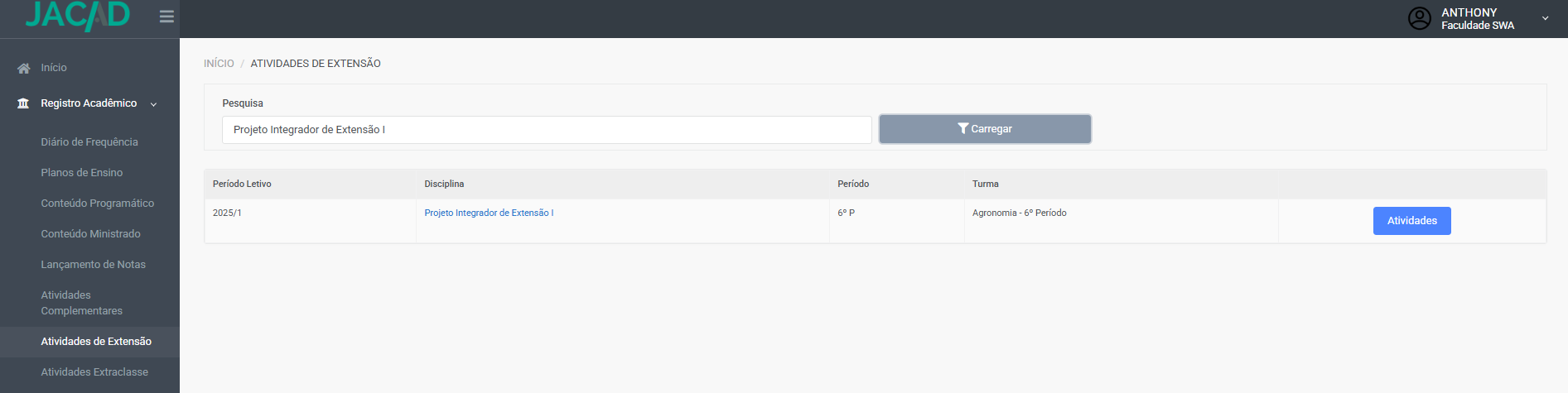The width and height of the screenshot is (1568, 393).
Task: Open Conteúdo Ministrado menu item
Action: tap(91, 234)
